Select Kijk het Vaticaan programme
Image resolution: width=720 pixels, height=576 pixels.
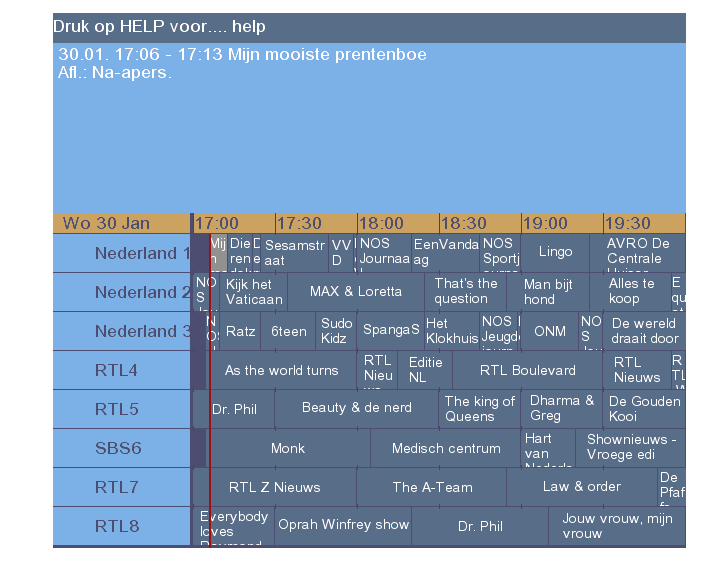click(253, 292)
